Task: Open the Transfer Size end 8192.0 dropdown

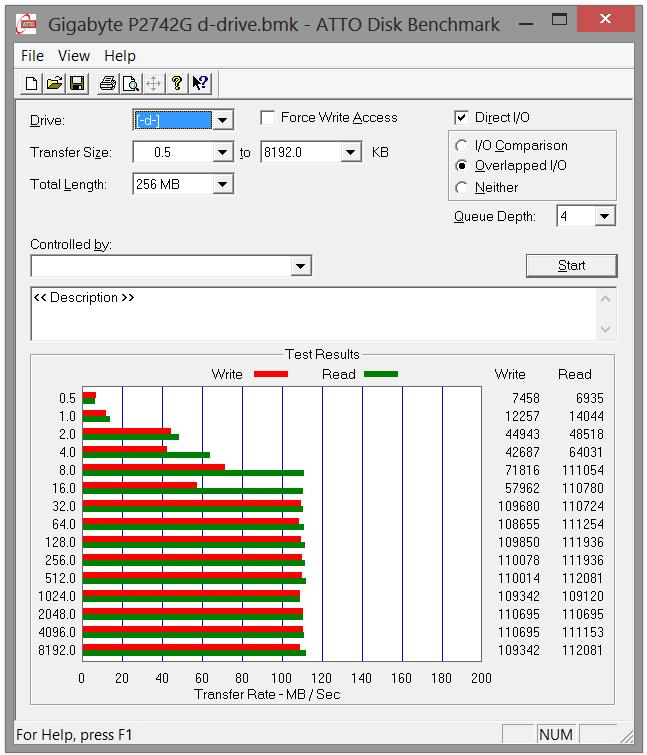Action: click(350, 152)
